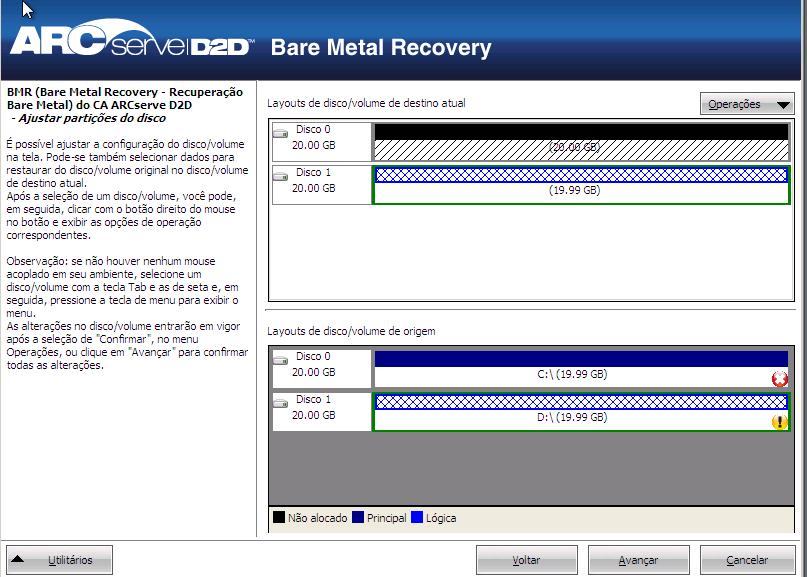
Task: Open the Operações dropdown menu
Action: click(747, 104)
